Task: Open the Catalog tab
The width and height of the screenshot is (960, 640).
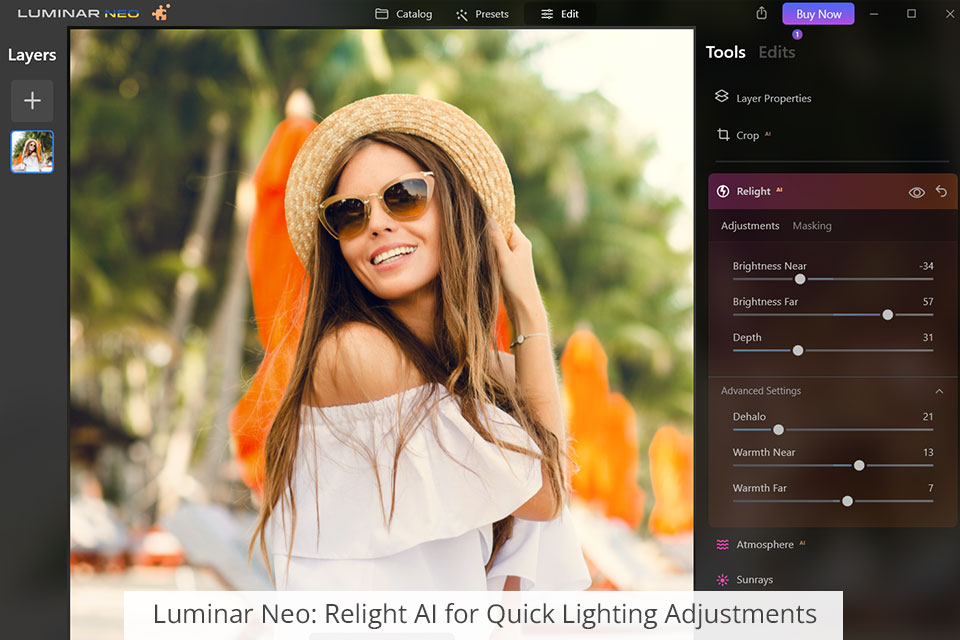Action: [x=403, y=13]
